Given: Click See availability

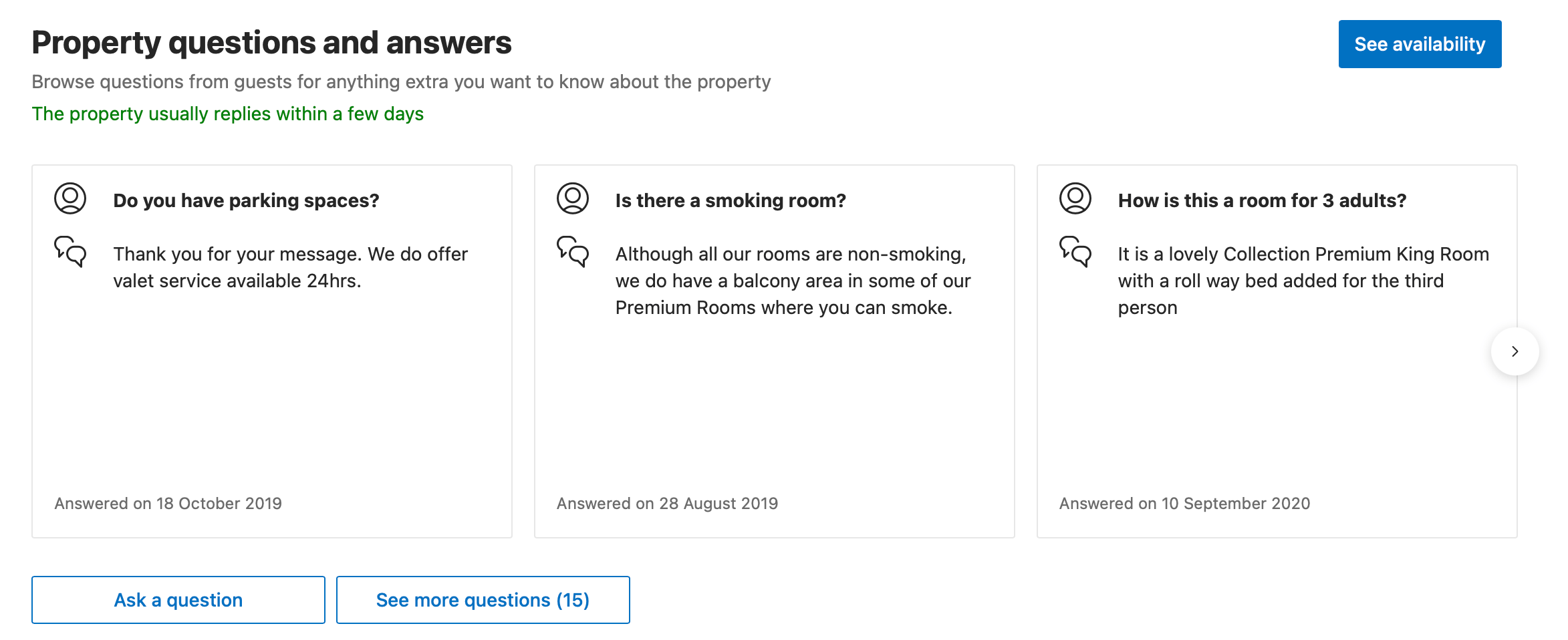Looking at the screenshot, I should pos(1419,43).
